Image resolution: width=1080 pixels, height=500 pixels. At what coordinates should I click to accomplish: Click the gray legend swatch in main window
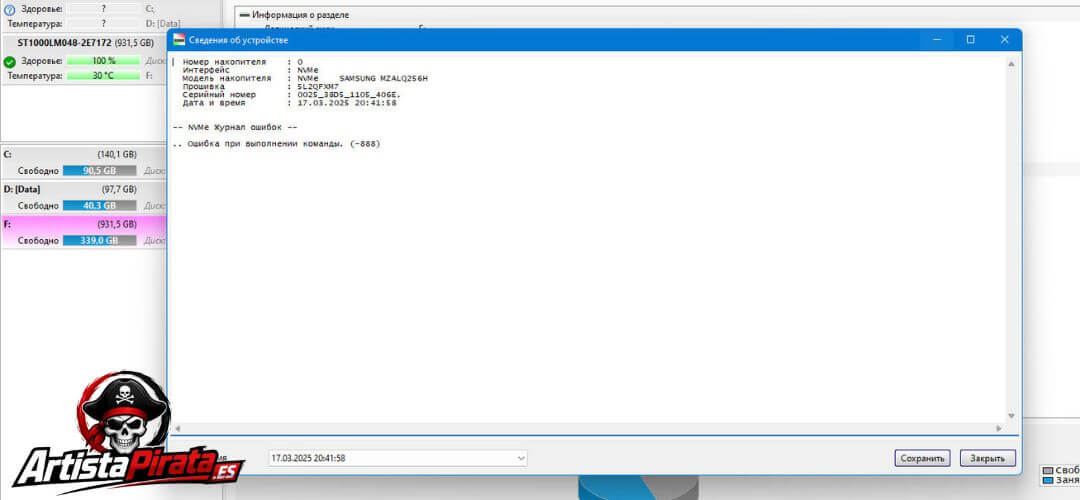[x=1048, y=470]
